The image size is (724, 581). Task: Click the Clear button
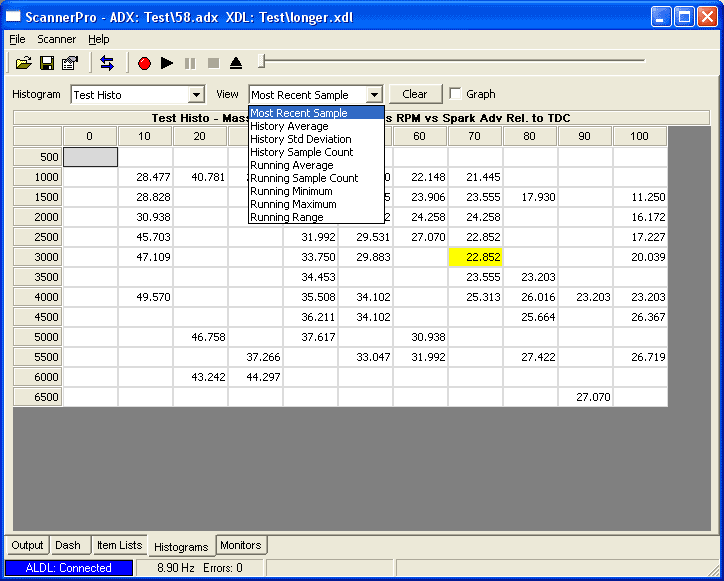click(415, 94)
